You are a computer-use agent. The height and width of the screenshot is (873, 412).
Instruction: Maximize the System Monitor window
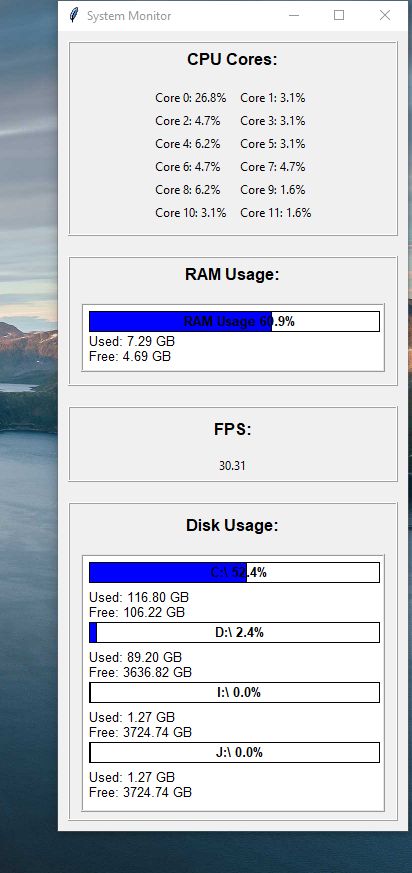(x=339, y=16)
